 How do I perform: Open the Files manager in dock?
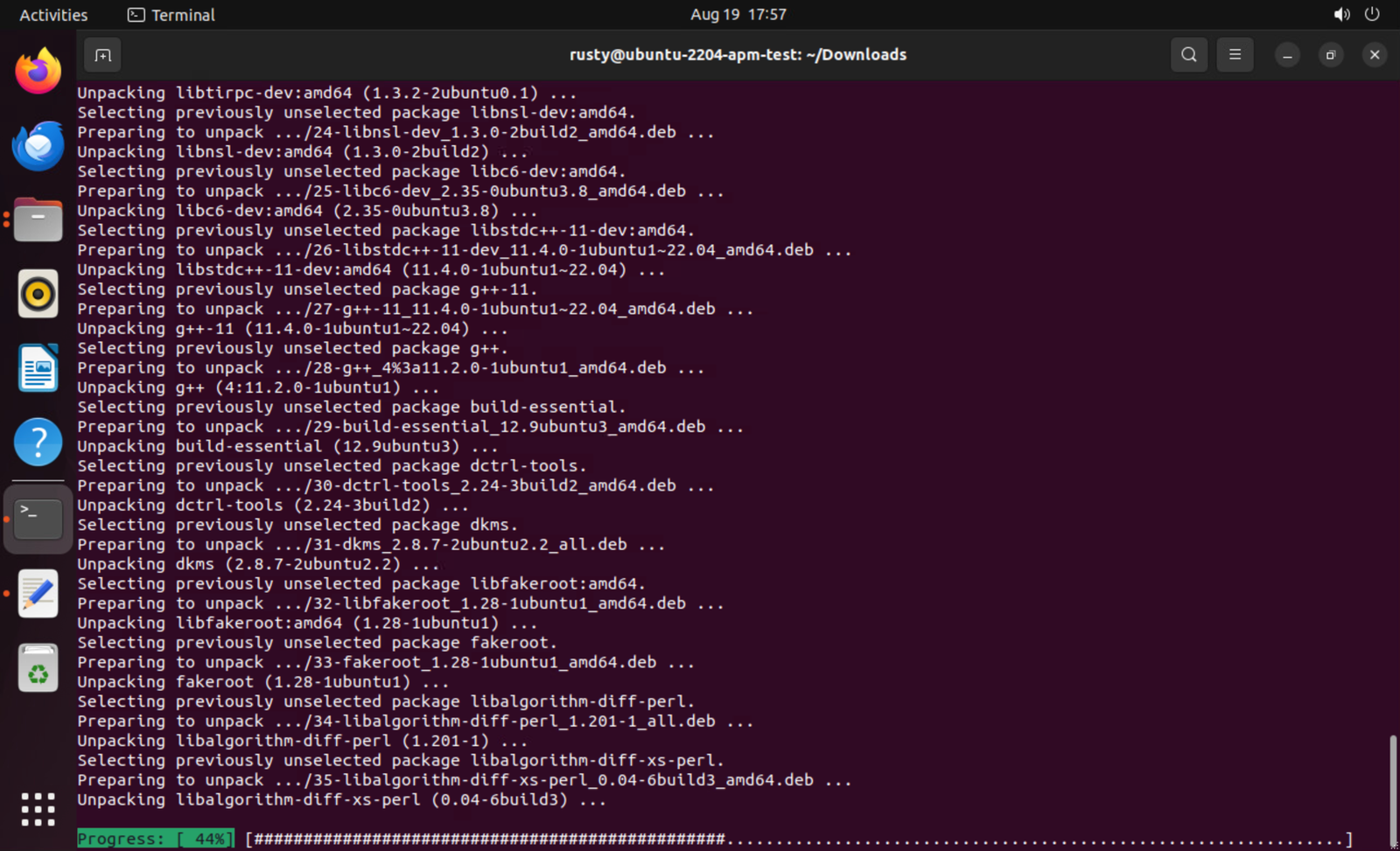pyautogui.click(x=38, y=220)
